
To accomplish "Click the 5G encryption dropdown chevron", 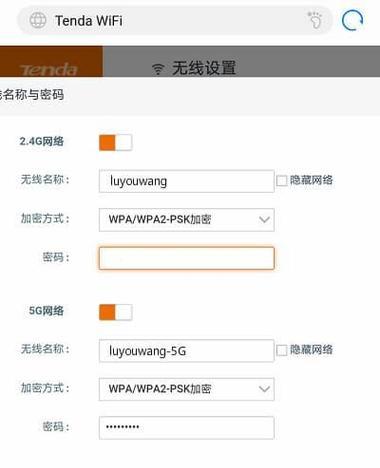I will point(264,389).
